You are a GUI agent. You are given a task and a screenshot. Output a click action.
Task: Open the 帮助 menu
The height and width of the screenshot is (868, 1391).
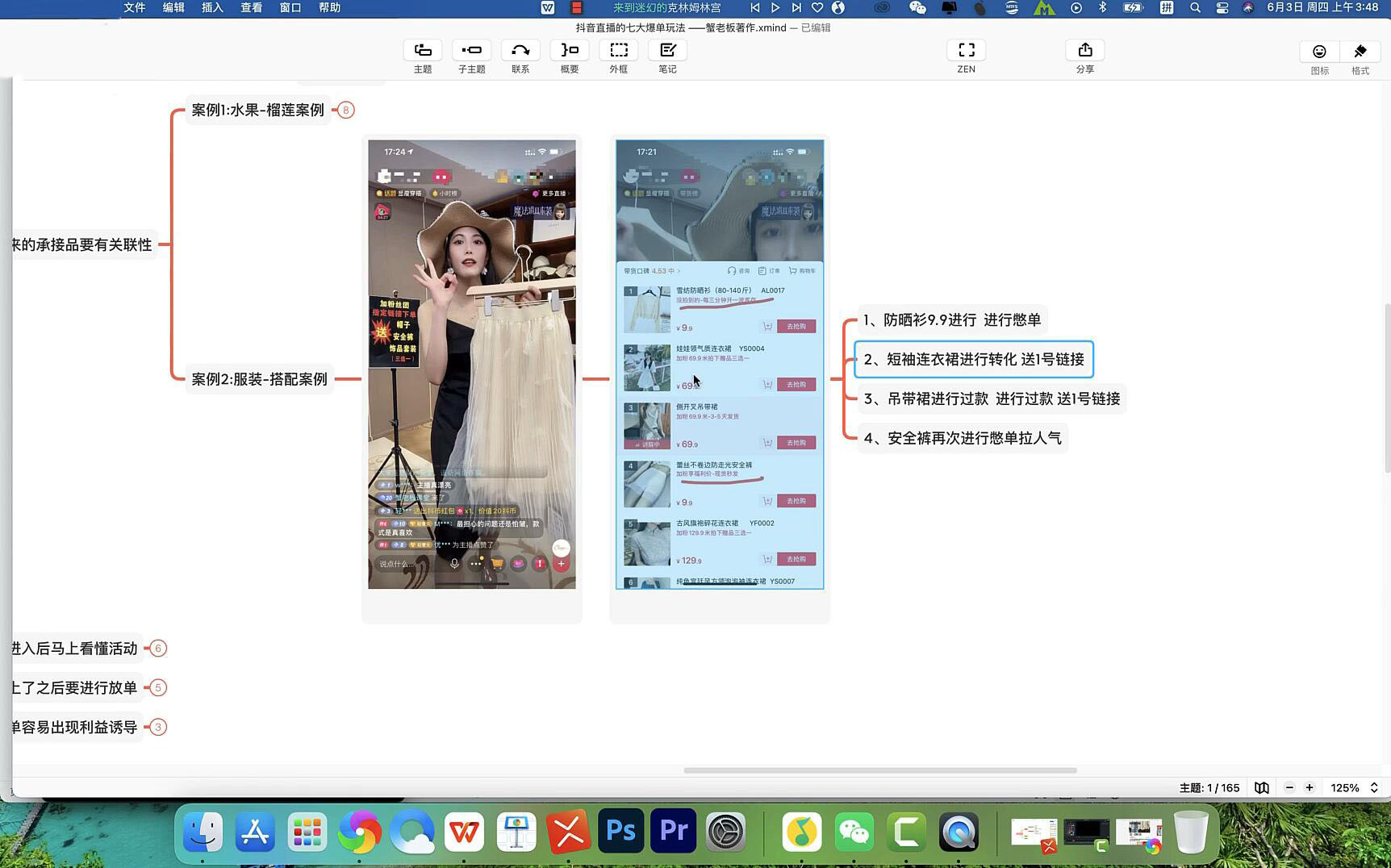(x=329, y=7)
